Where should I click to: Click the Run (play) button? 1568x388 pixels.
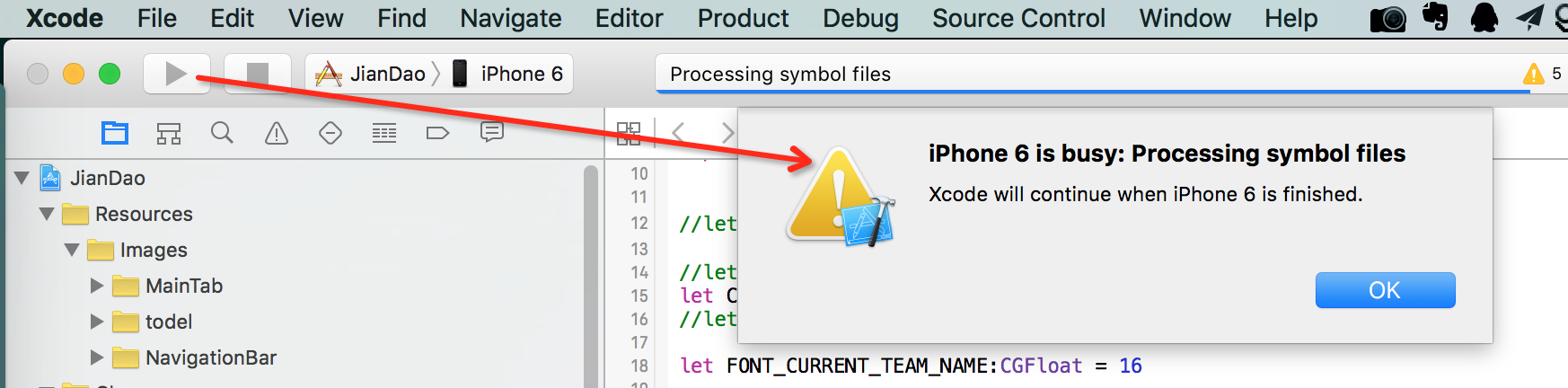click(176, 74)
